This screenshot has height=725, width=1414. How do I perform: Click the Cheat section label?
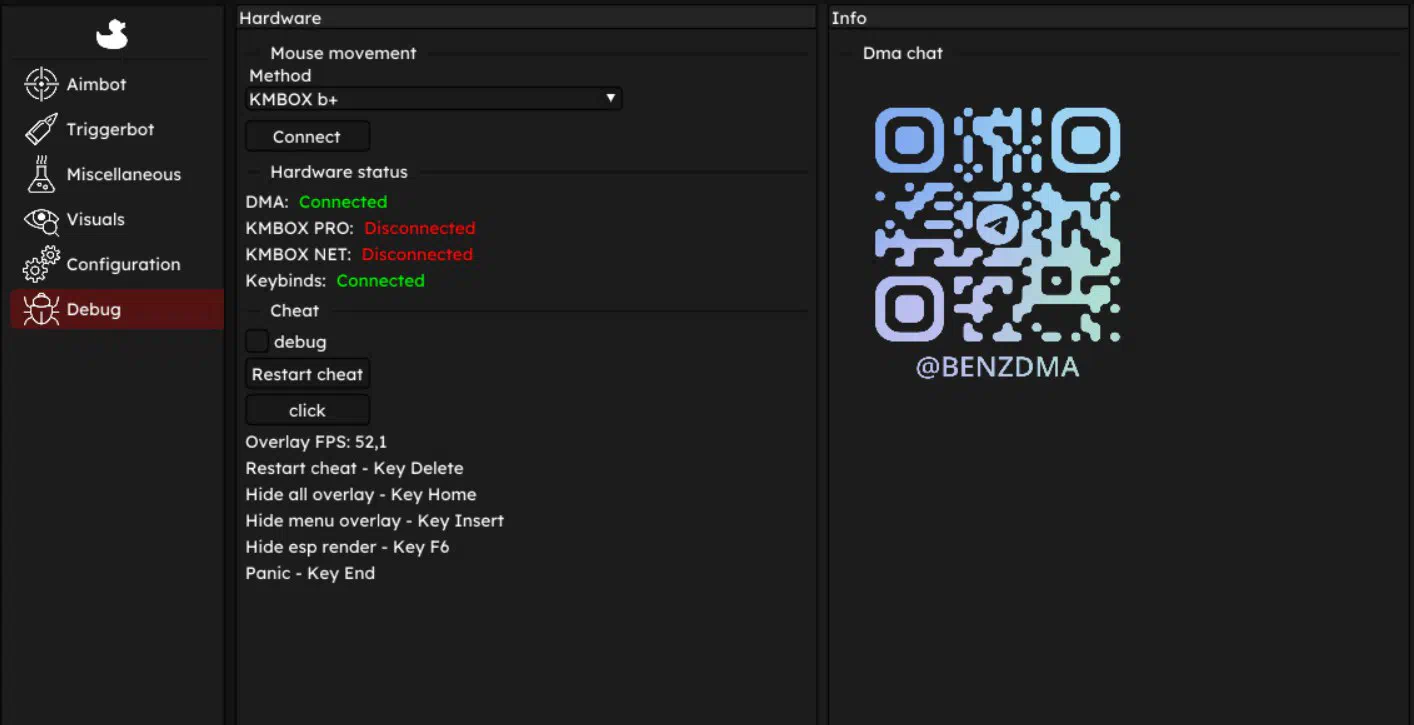[x=295, y=311]
